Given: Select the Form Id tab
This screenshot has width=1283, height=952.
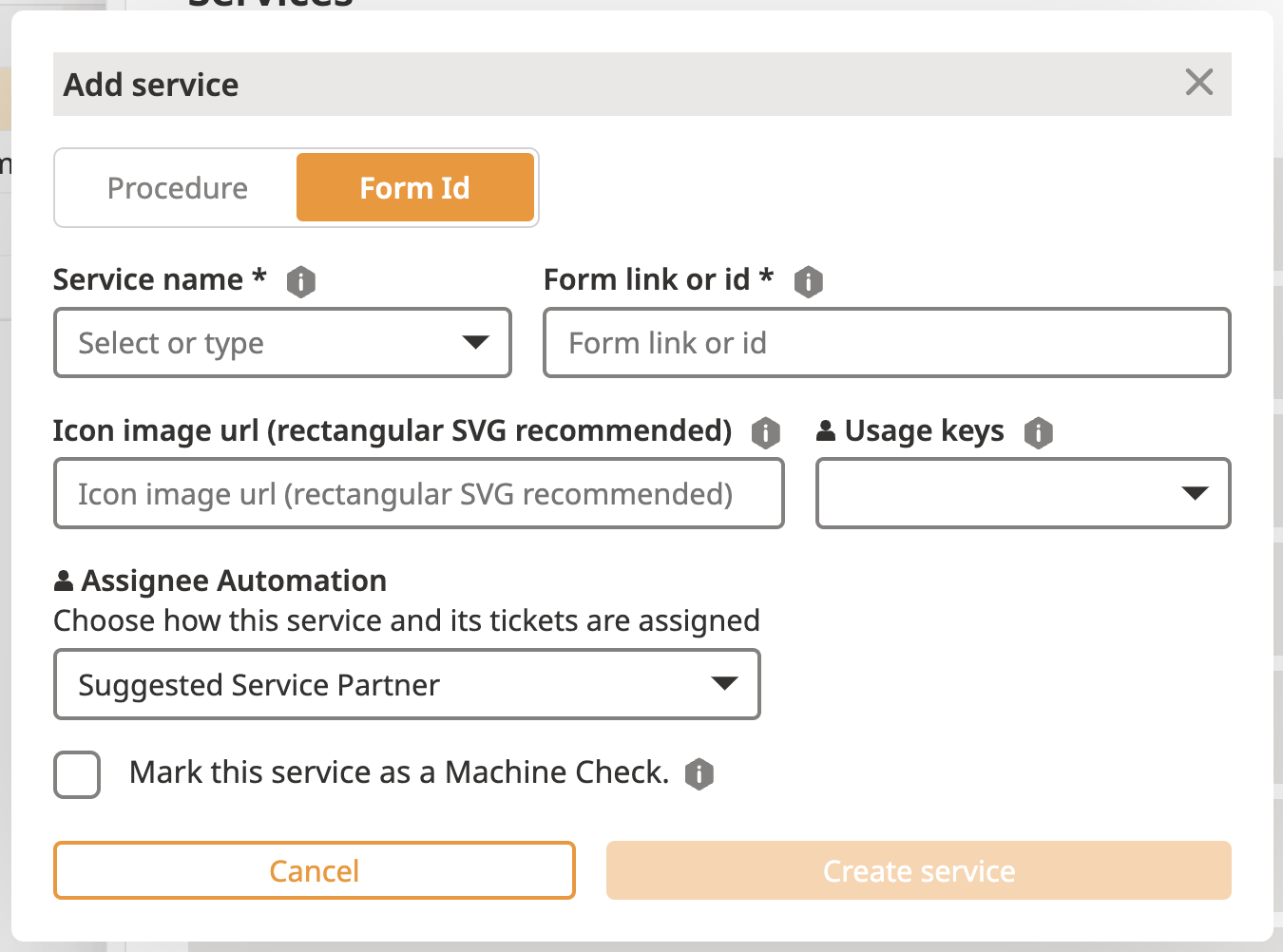Looking at the screenshot, I should coord(414,188).
